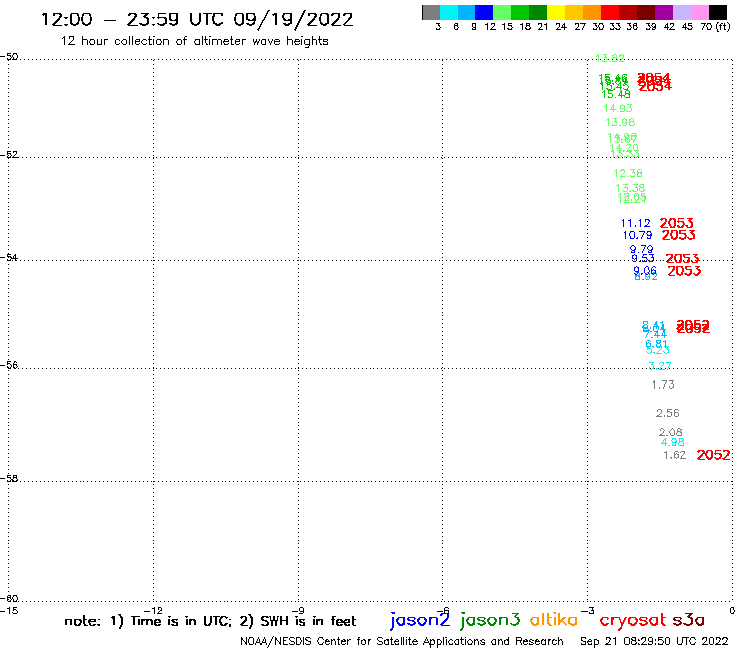Click the yellow swatch in the color scale

556,12
